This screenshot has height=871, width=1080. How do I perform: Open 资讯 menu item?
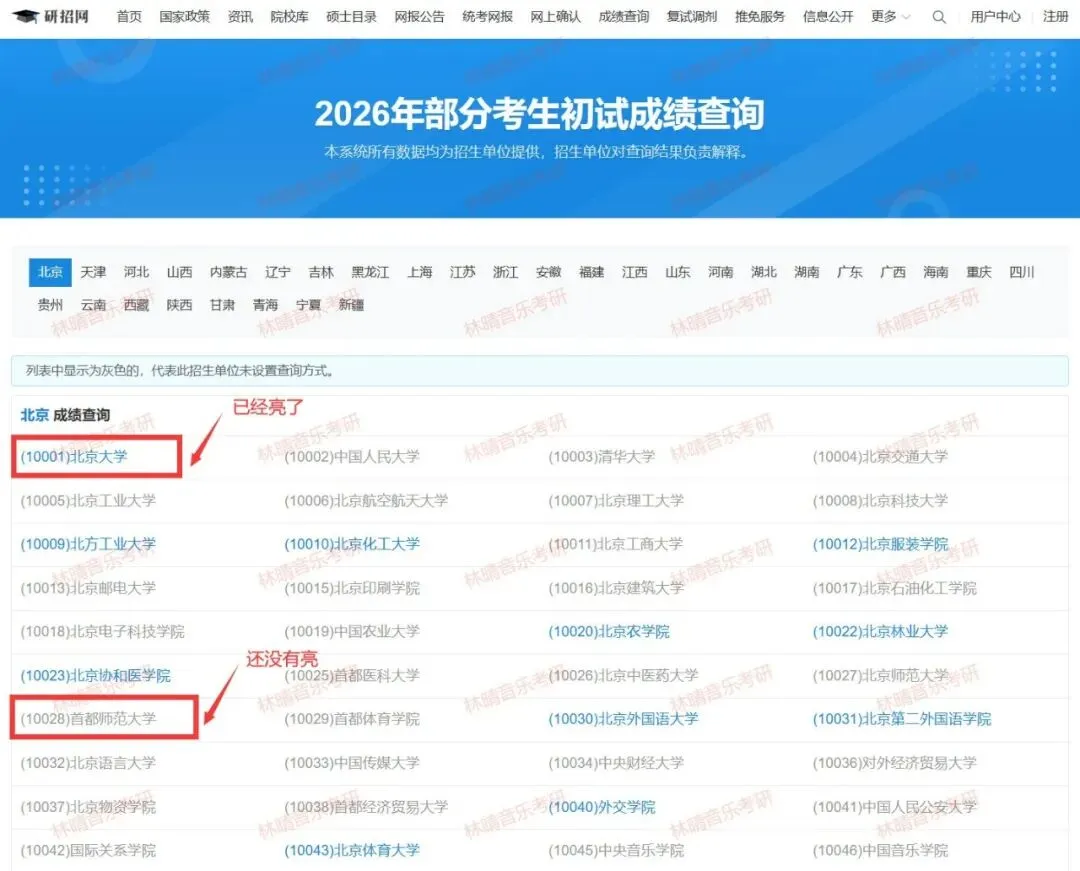pos(240,17)
